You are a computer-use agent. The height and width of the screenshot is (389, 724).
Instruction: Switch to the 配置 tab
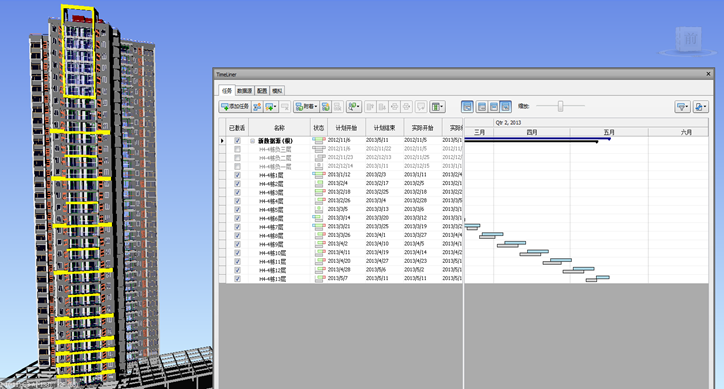tap(262, 91)
